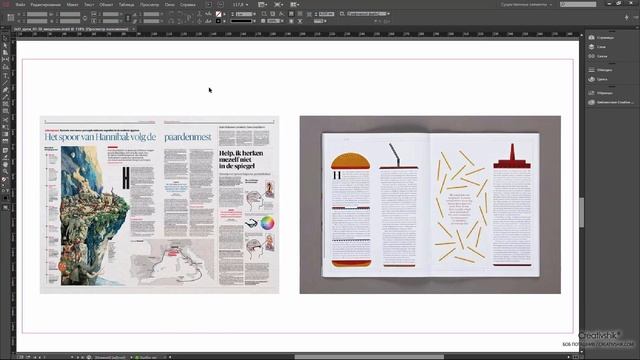Click the Go to Bridge icon
The image size is (640, 360).
pyautogui.click(x=209, y=5)
